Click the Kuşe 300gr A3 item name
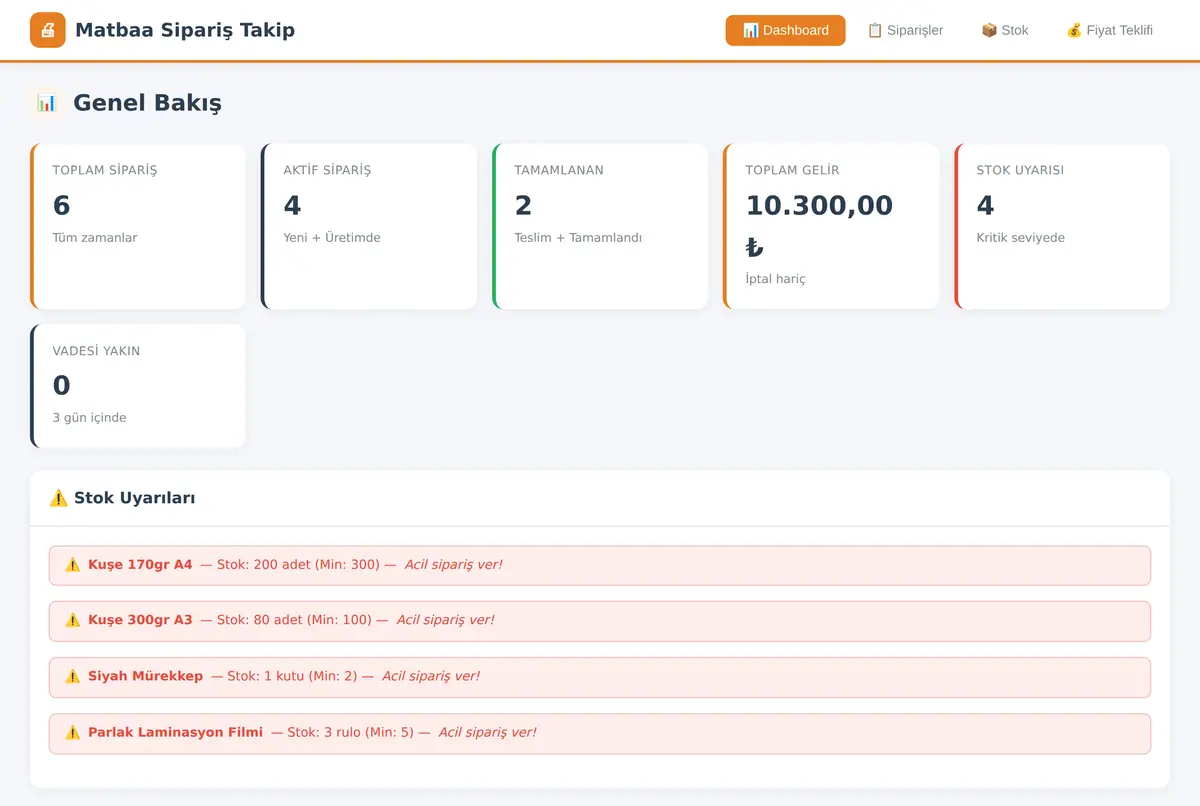1200x806 pixels. click(x=140, y=620)
